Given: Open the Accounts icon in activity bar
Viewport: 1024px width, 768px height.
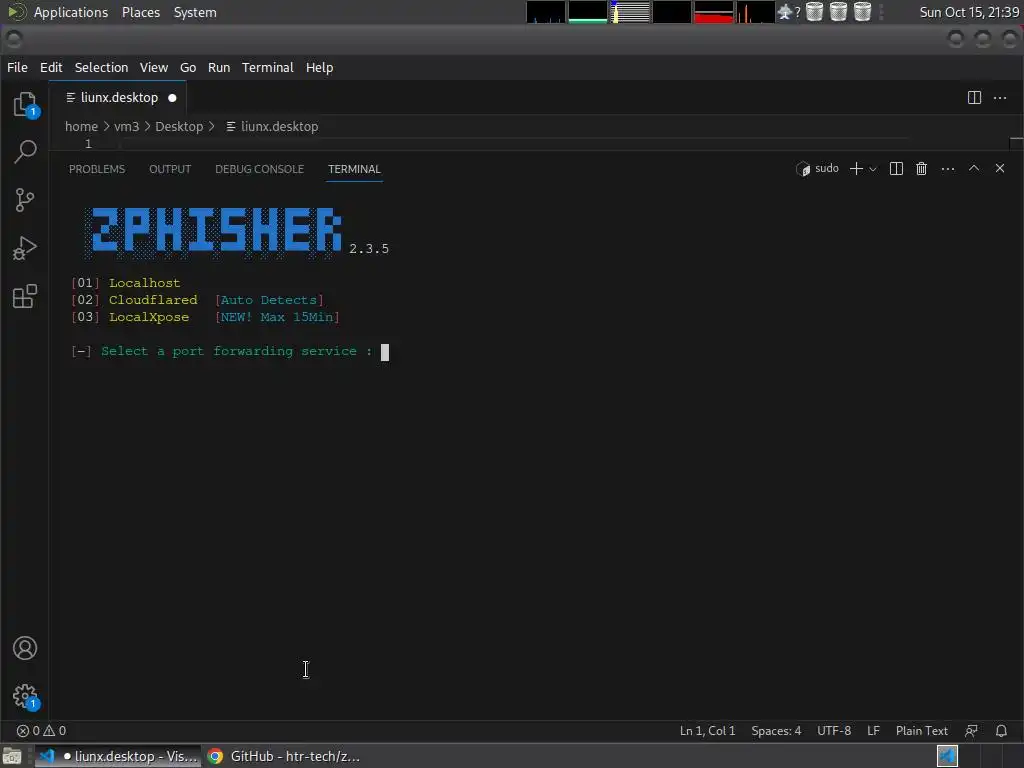Looking at the screenshot, I should pos(25,648).
